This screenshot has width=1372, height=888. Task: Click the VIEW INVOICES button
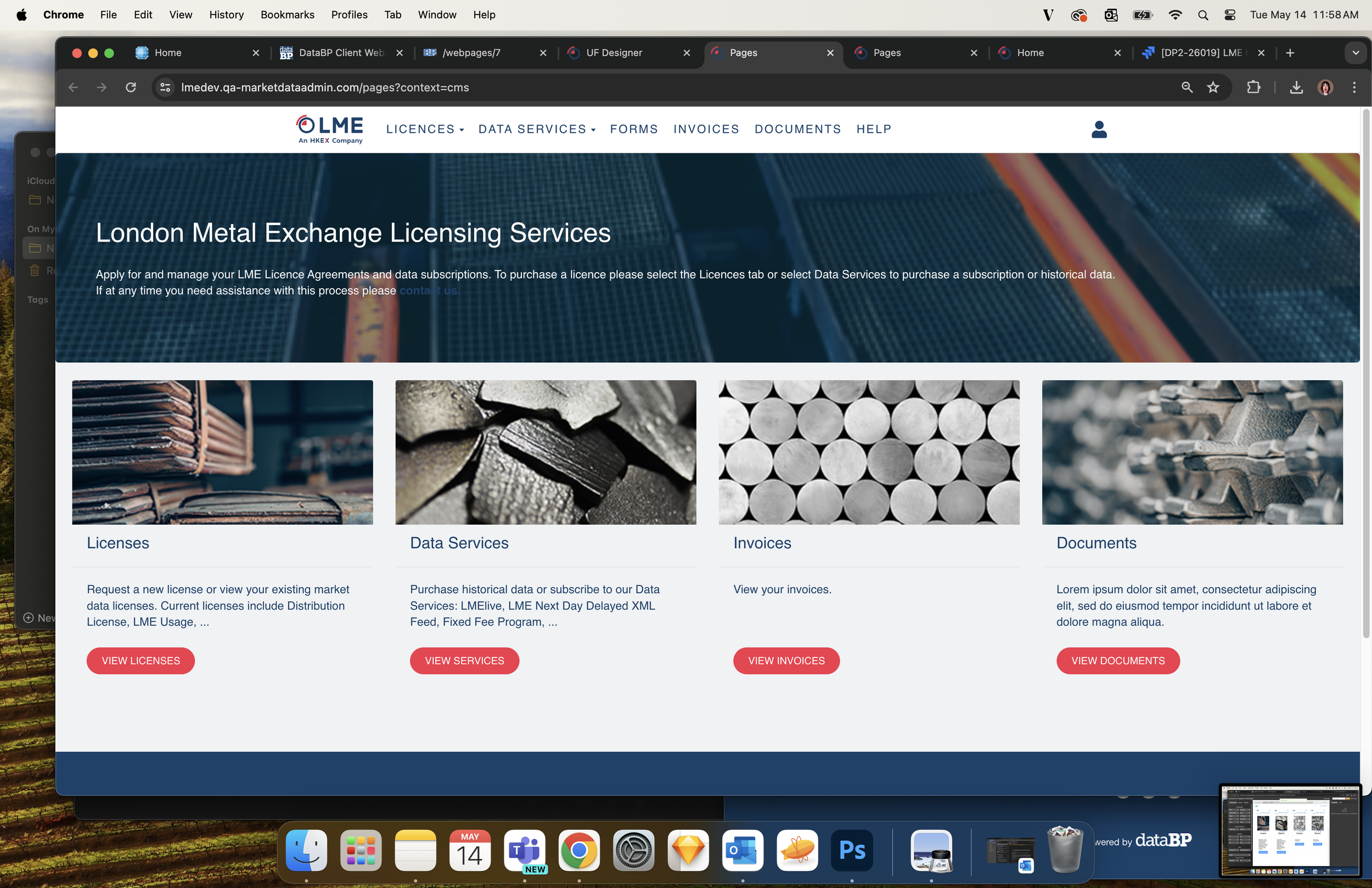[786, 660]
